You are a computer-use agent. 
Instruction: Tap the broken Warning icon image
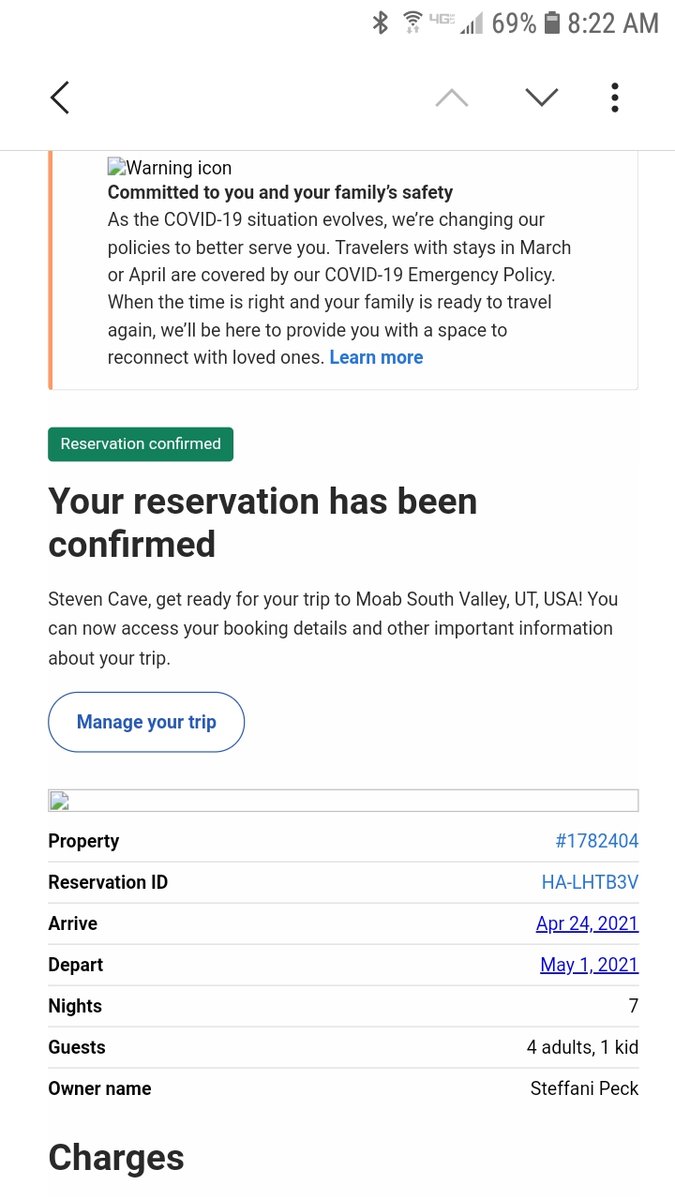click(x=116, y=168)
